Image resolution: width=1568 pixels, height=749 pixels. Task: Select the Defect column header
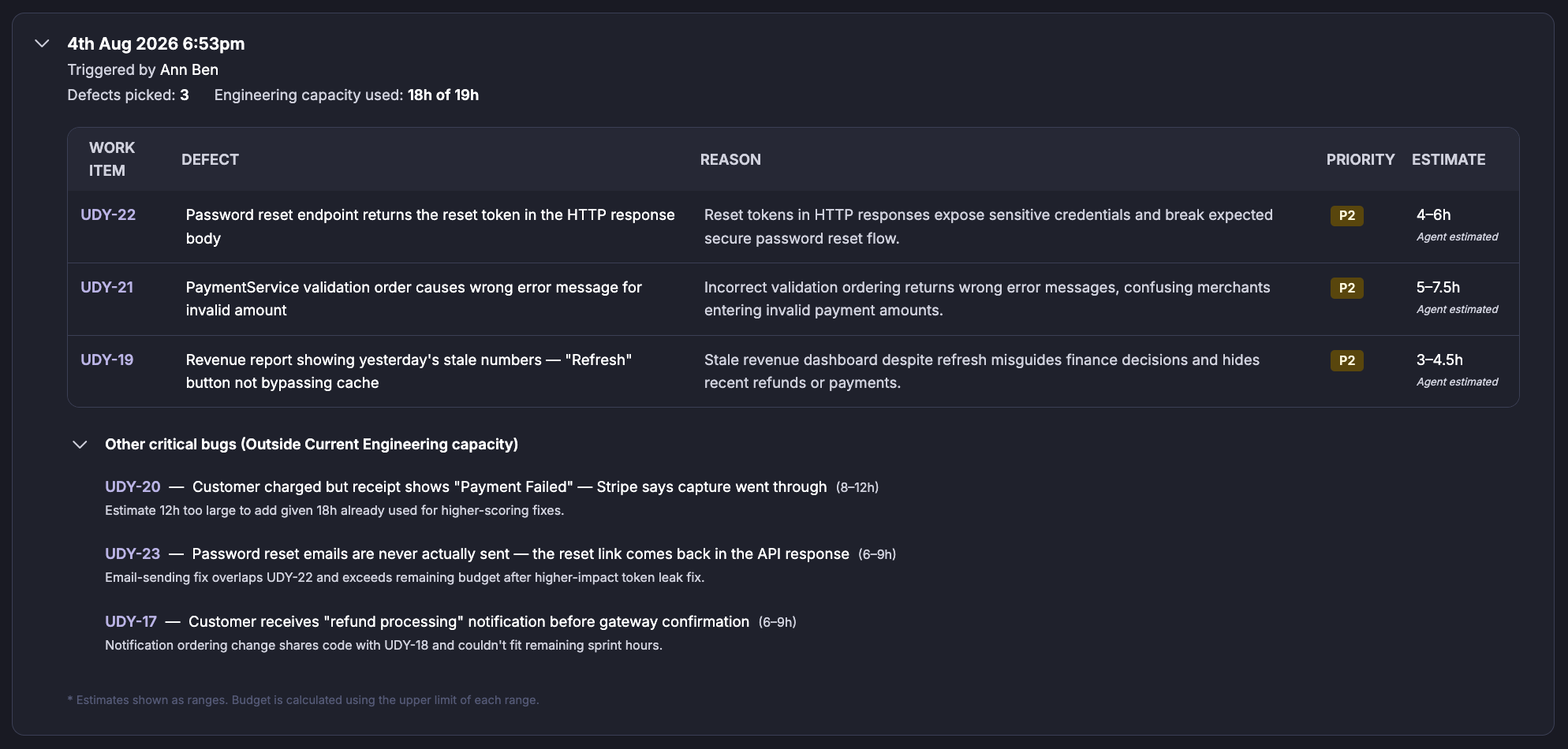(210, 159)
